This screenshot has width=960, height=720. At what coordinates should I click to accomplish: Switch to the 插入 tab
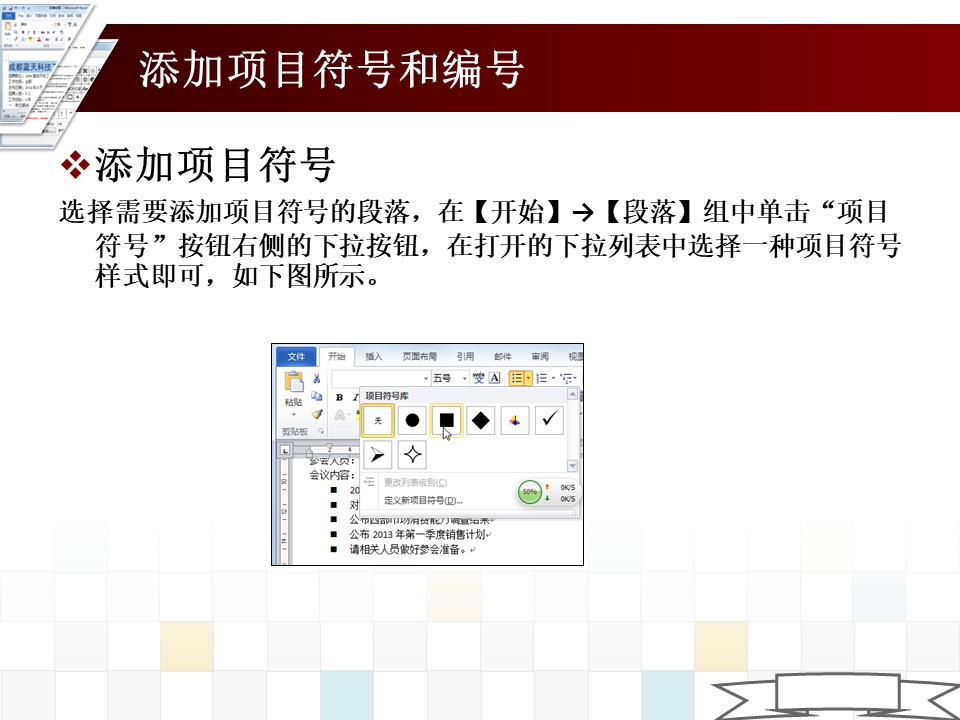pyautogui.click(x=373, y=356)
